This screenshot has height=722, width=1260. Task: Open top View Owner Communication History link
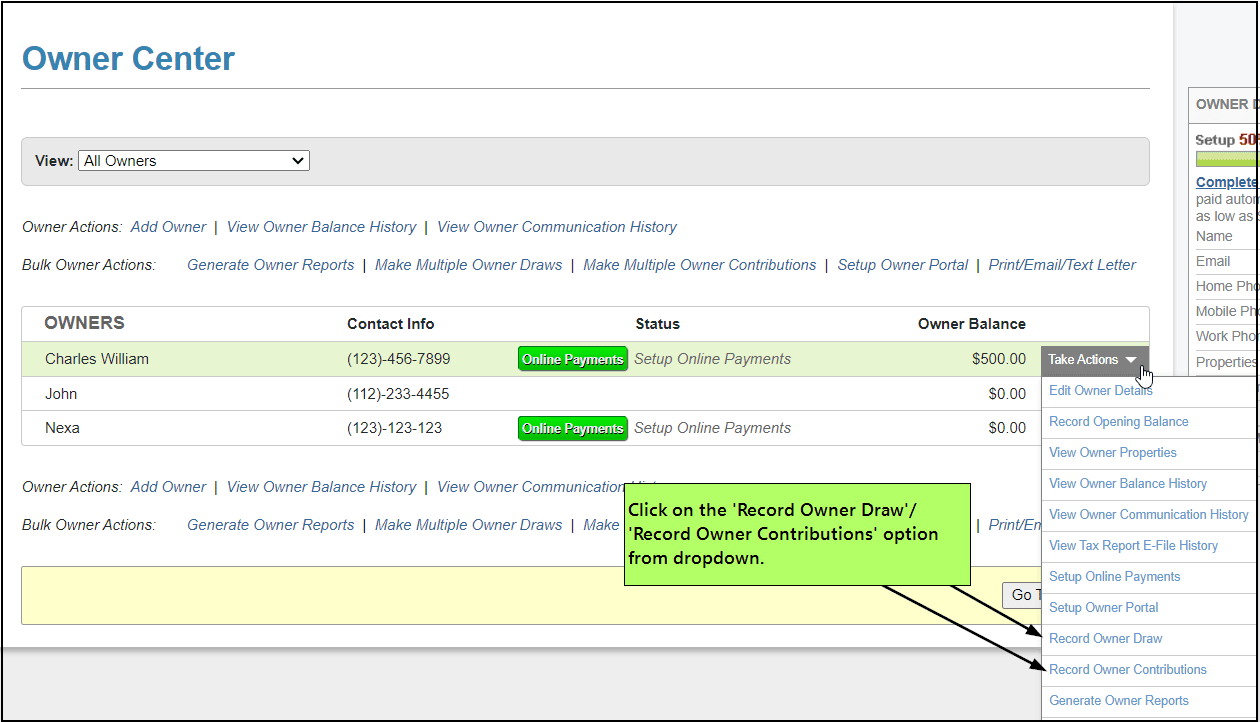[556, 227]
